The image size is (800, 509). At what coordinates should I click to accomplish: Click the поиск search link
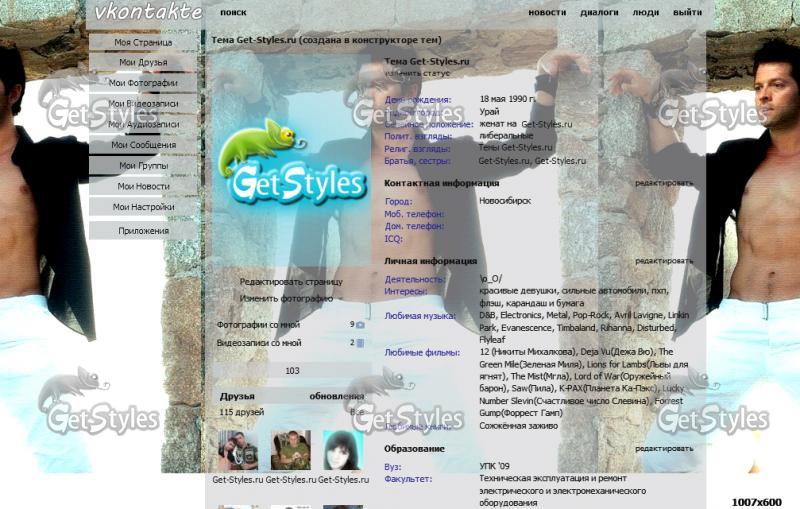(x=233, y=13)
